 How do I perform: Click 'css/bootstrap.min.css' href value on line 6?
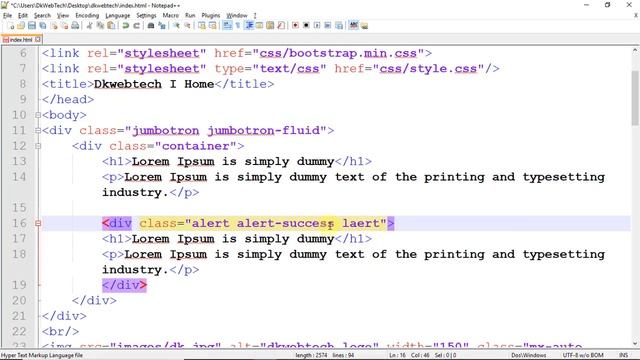click(338, 53)
